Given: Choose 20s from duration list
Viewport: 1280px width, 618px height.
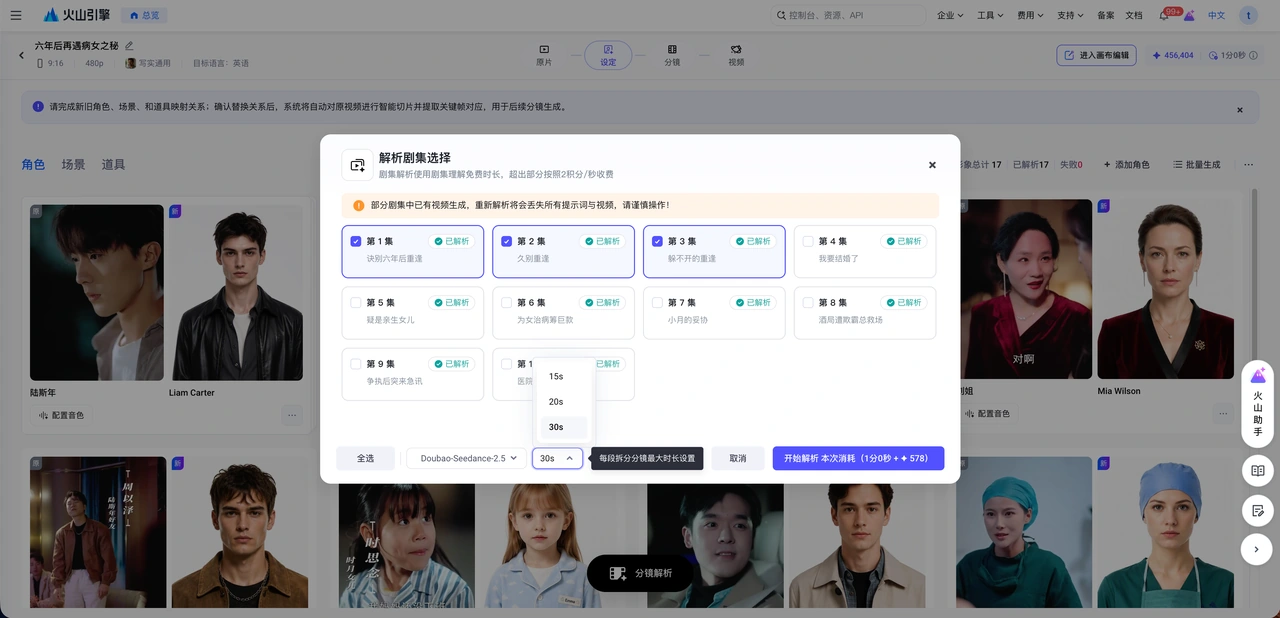Looking at the screenshot, I should pos(564,402).
